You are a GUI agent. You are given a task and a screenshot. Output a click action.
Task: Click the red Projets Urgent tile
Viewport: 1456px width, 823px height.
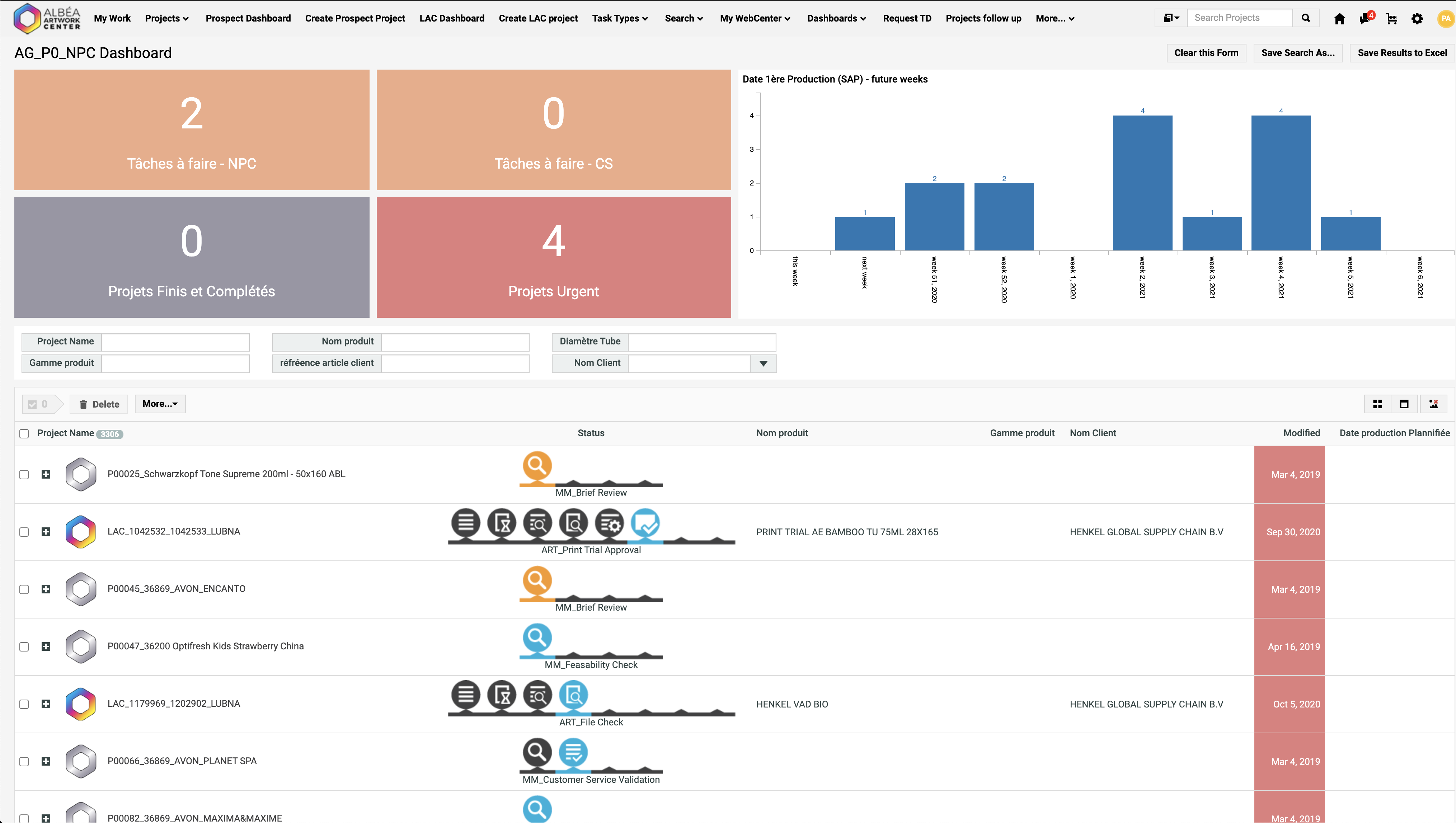(x=553, y=257)
